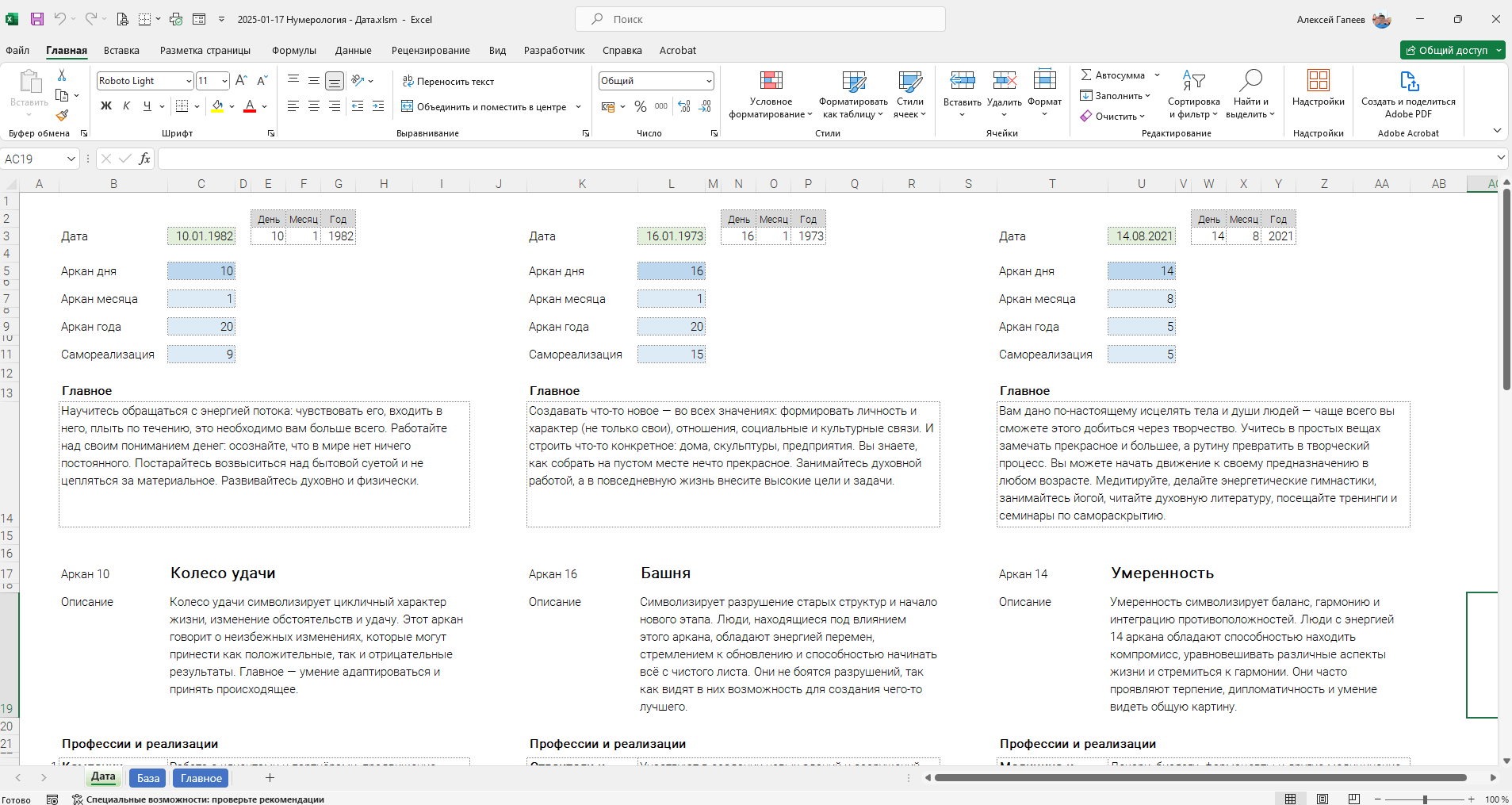The width and height of the screenshot is (1512, 805).
Task: Switch to Page Layout view in status bar
Action: (1323, 799)
